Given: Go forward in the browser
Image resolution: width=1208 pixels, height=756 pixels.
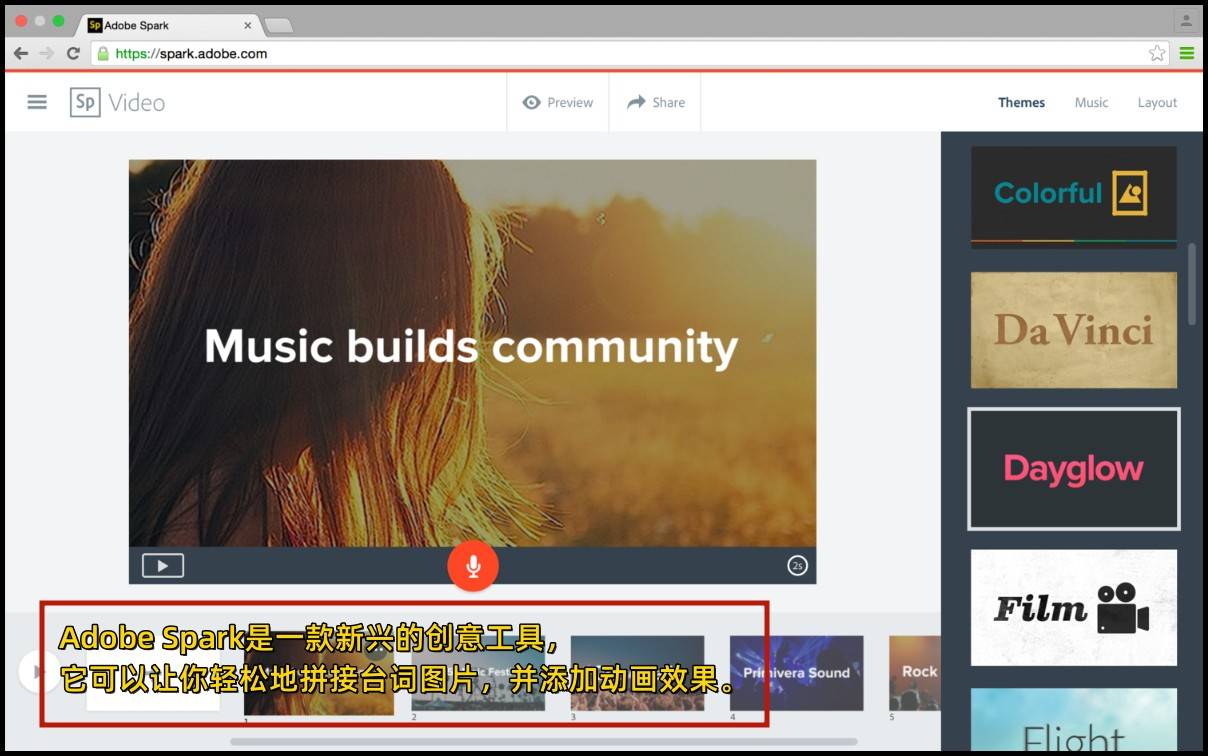Looking at the screenshot, I should pyautogui.click(x=46, y=53).
